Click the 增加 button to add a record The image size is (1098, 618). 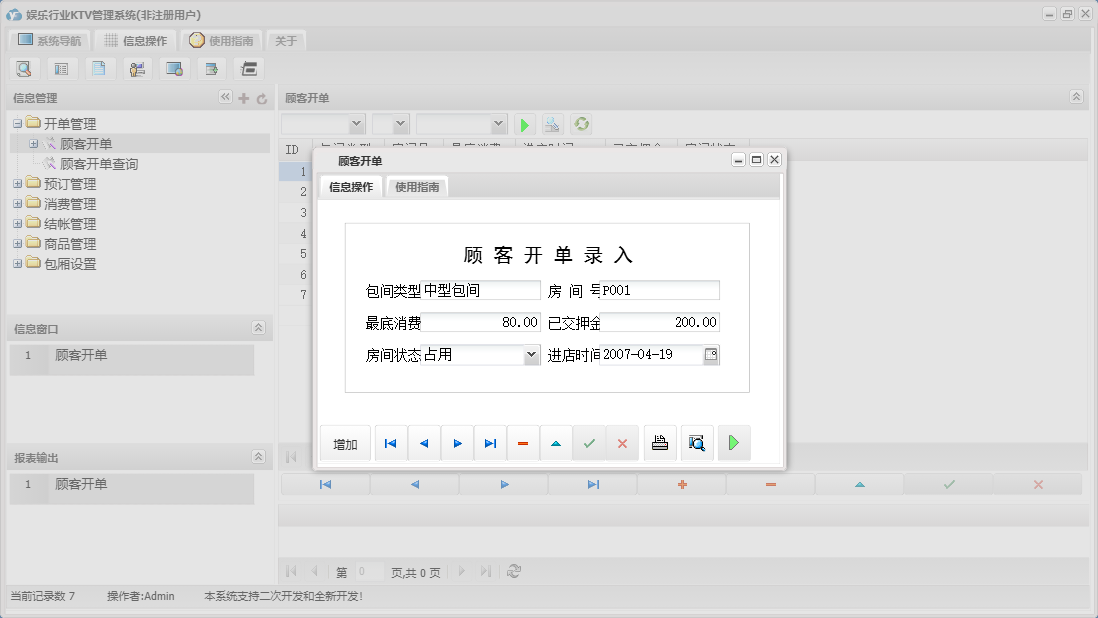(344, 442)
